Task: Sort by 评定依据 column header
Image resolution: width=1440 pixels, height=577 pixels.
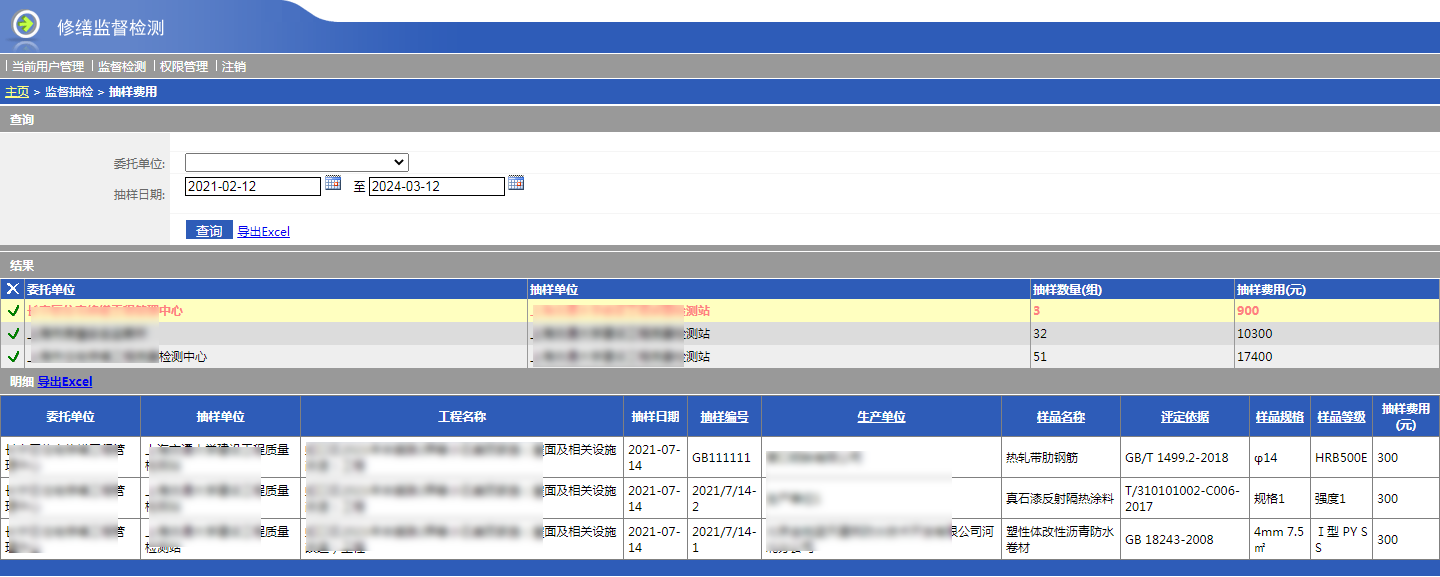Action: pos(1185,417)
